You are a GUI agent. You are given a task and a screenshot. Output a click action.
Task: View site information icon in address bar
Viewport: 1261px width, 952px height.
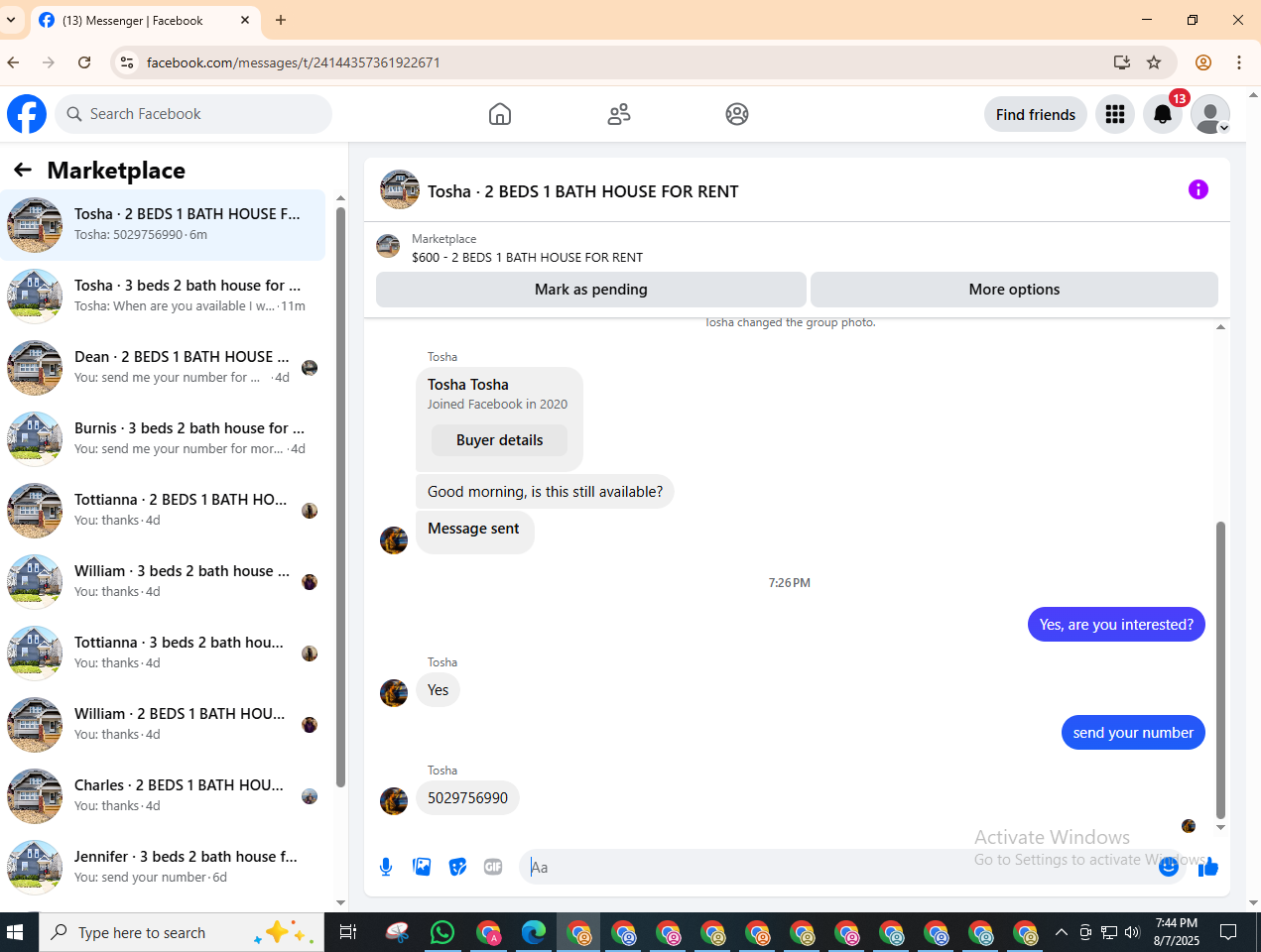coord(126,62)
